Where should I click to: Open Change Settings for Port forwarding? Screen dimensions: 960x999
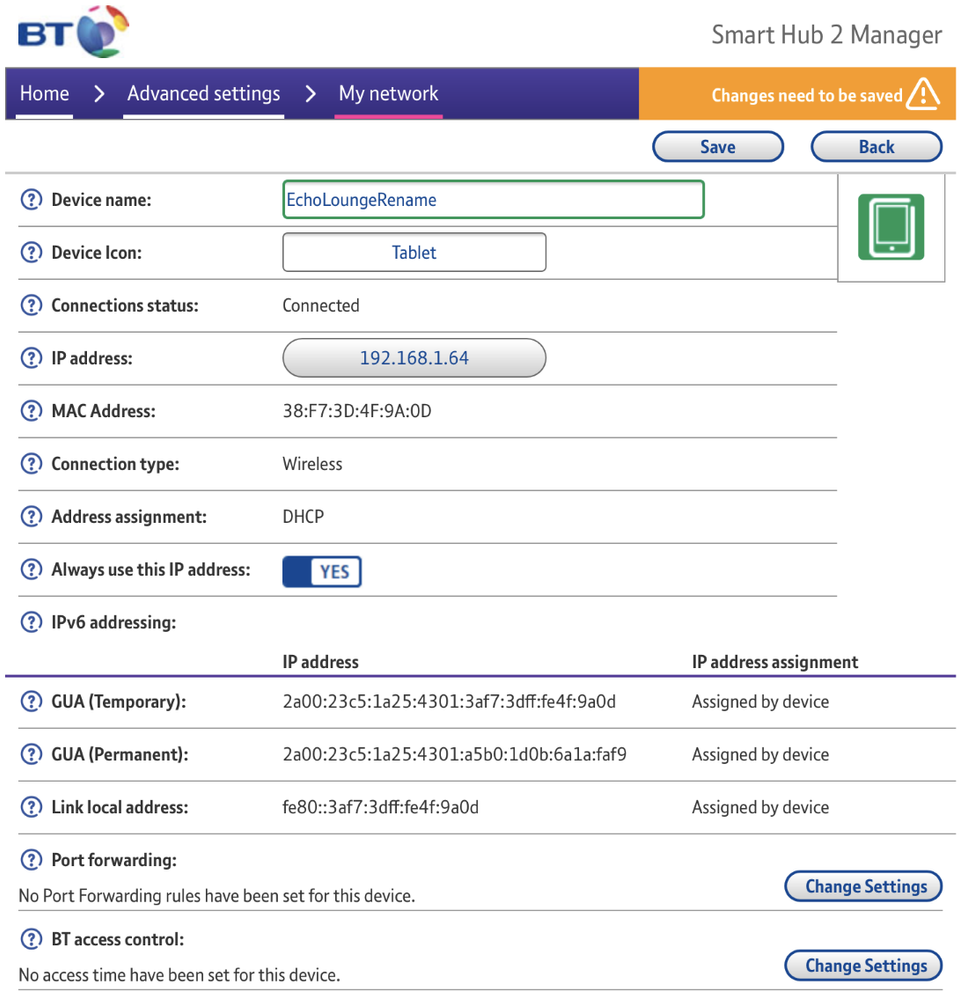pyautogui.click(x=863, y=886)
